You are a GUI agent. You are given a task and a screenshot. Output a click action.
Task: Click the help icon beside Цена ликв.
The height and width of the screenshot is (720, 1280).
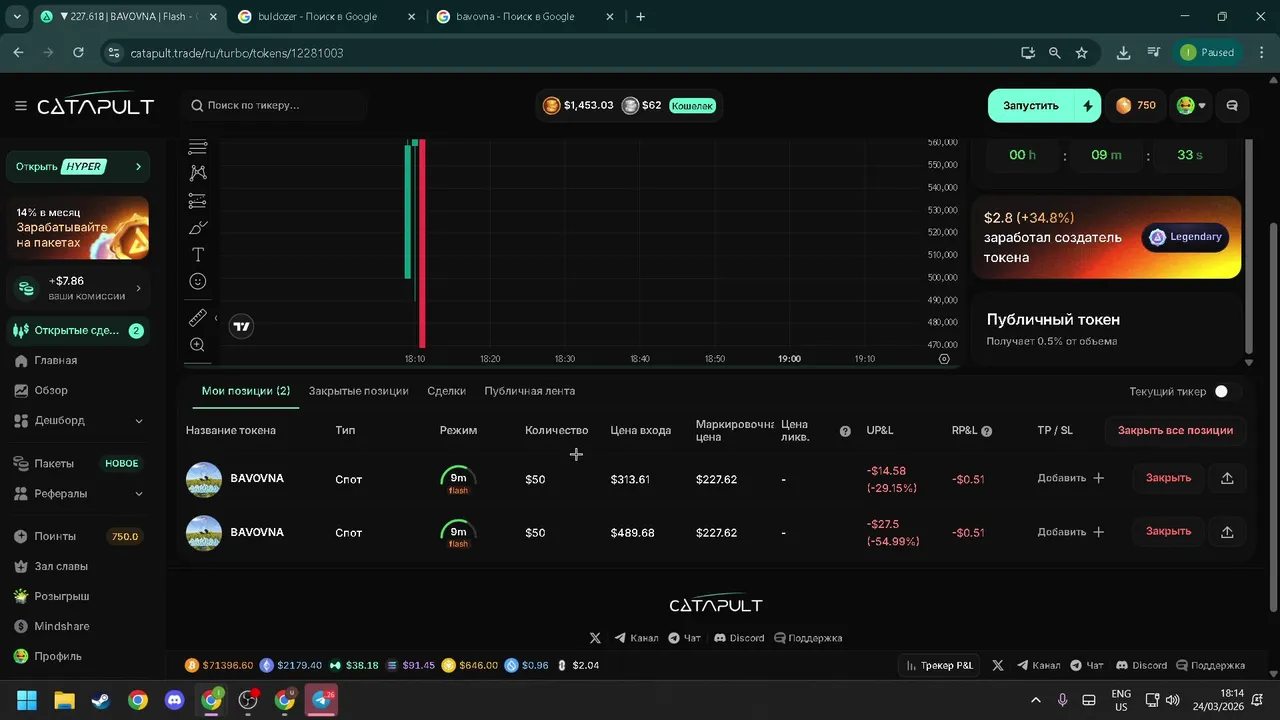tap(845, 431)
